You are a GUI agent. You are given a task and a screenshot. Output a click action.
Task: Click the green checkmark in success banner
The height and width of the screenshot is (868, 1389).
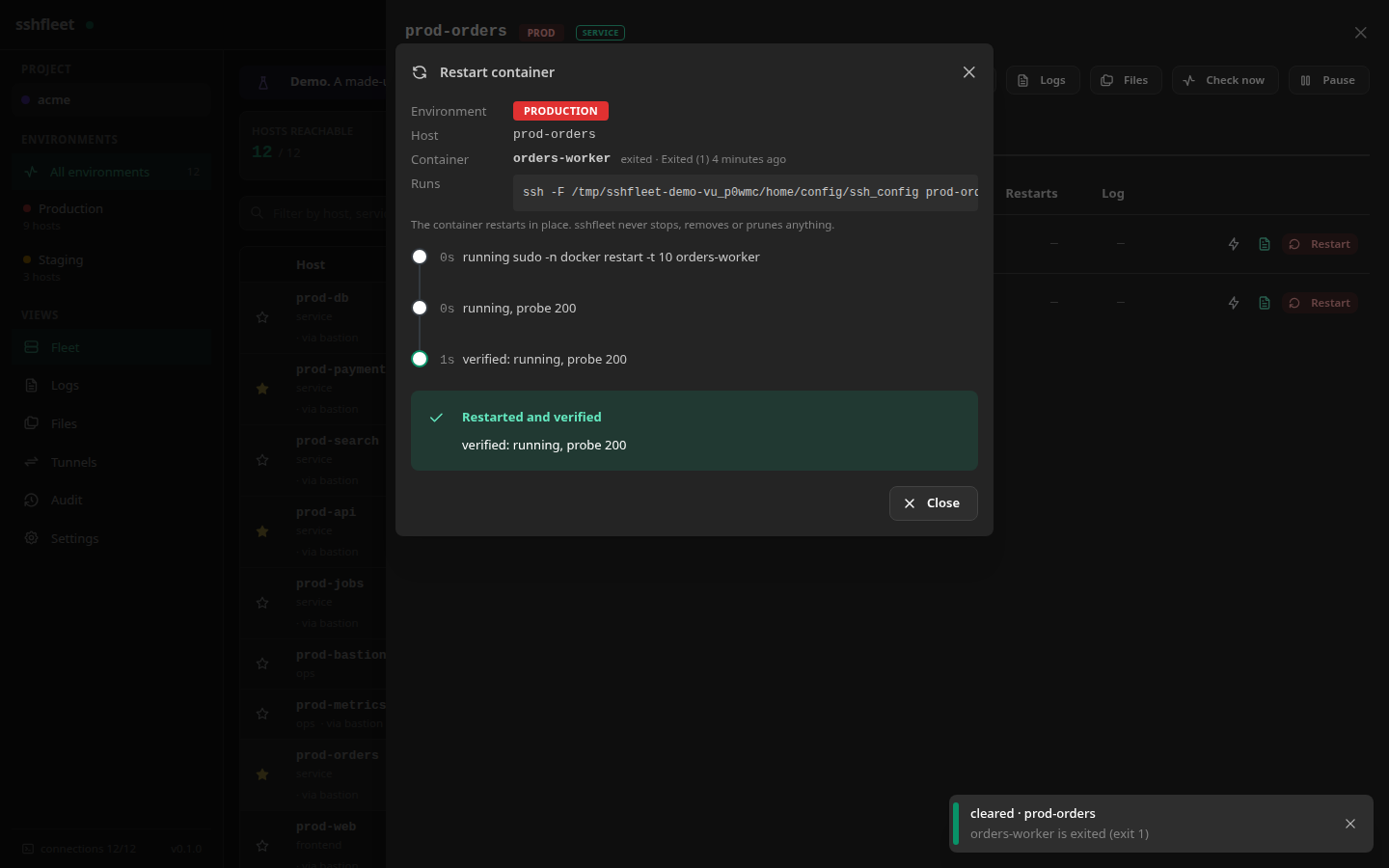click(x=436, y=418)
